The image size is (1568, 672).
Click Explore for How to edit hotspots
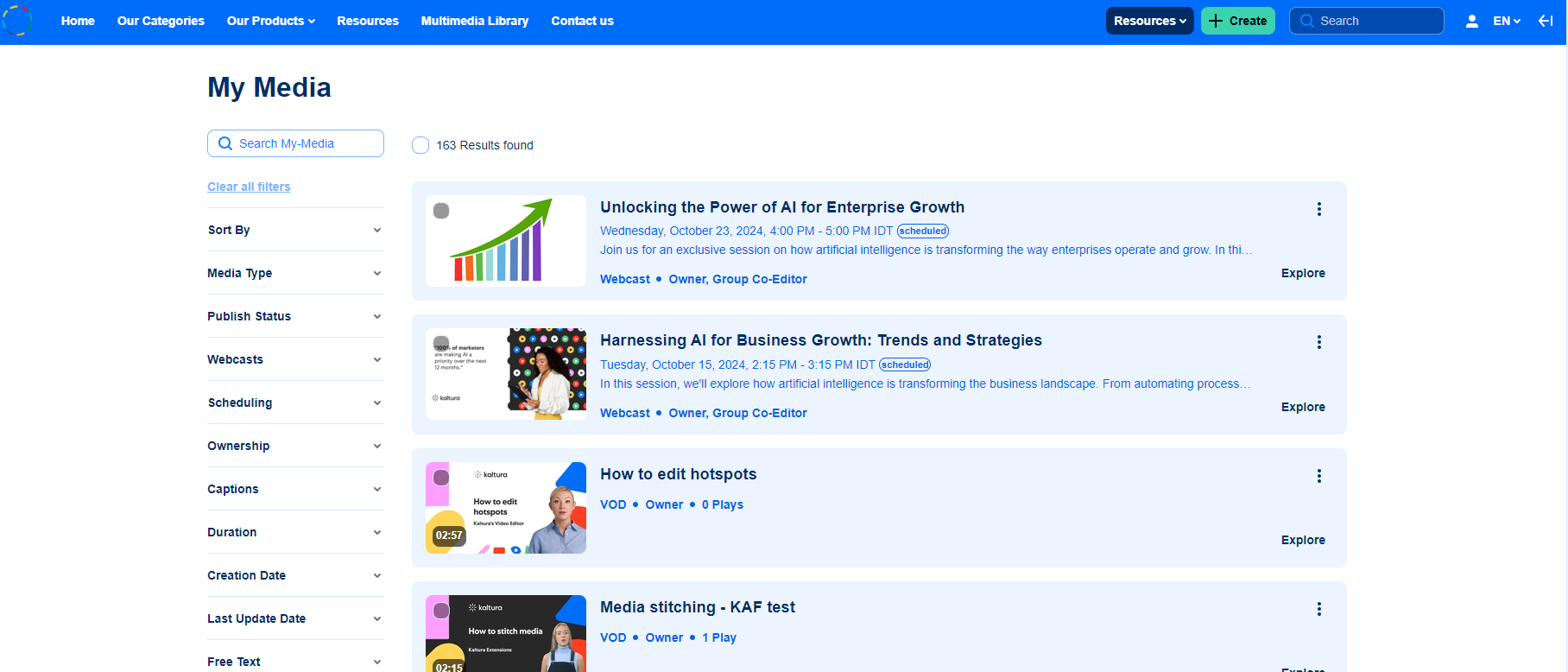coord(1303,540)
